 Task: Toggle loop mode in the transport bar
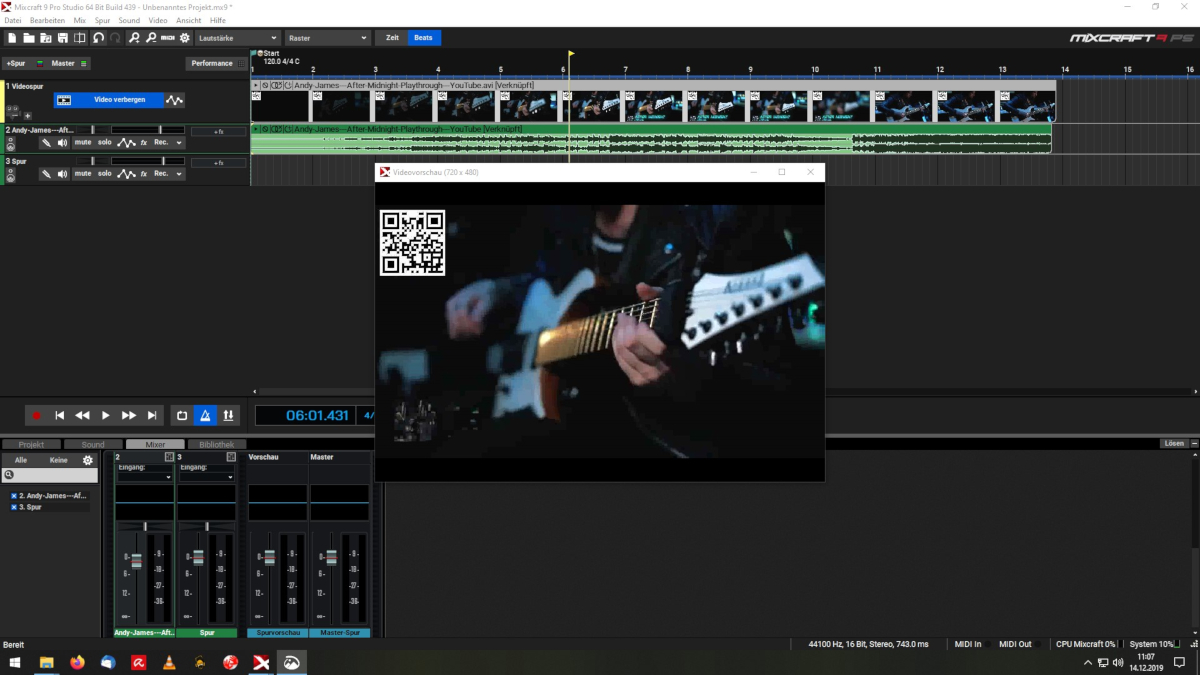[x=182, y=415]
